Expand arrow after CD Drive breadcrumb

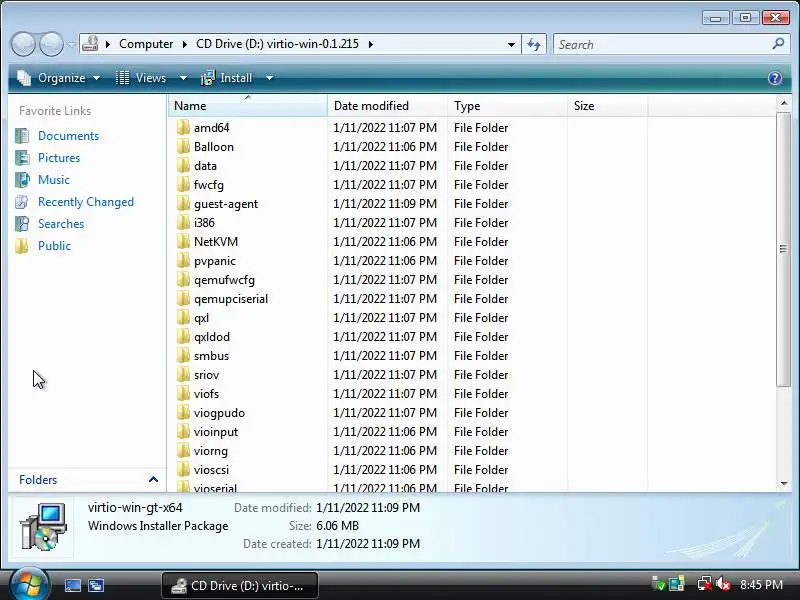click(x=370, y=44)
